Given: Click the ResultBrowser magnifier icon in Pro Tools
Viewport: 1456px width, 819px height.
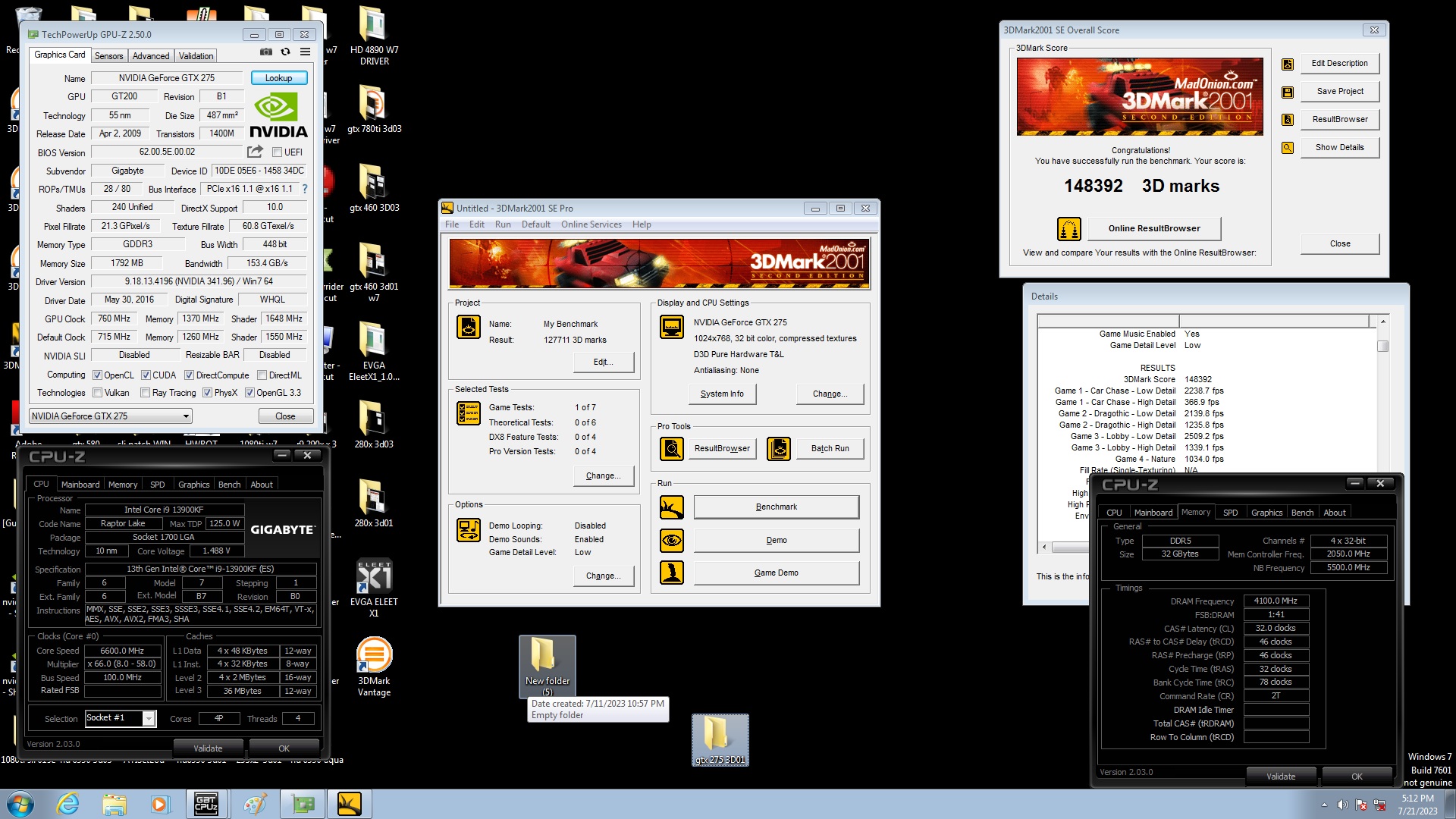Looking at the screenshot, I should (x=672, y=449).
